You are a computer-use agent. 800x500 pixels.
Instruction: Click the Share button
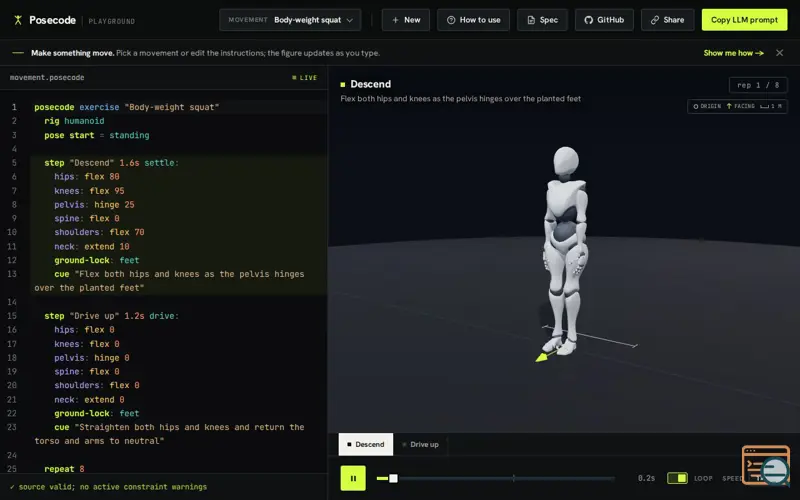(667, 20)
